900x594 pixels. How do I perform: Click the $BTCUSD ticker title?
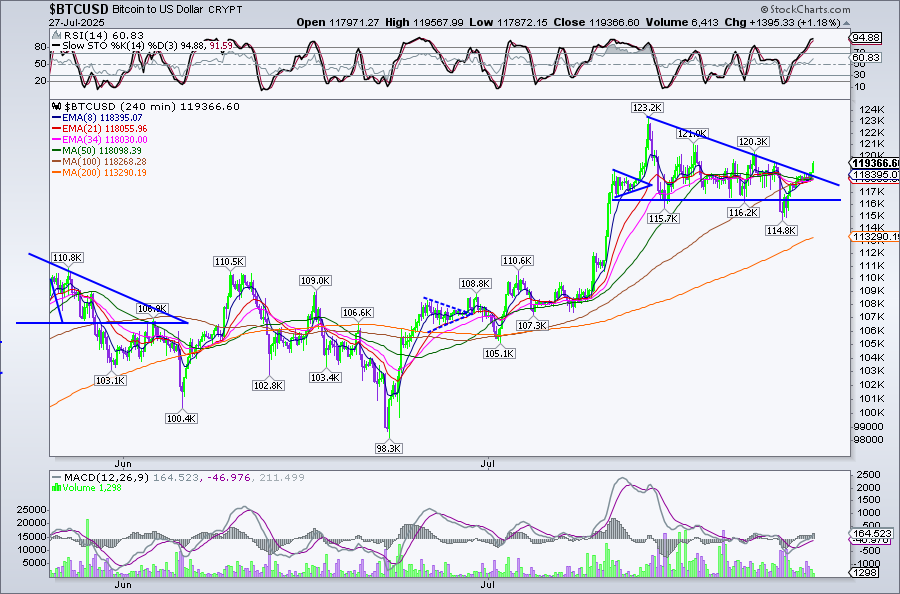[78, 9]
